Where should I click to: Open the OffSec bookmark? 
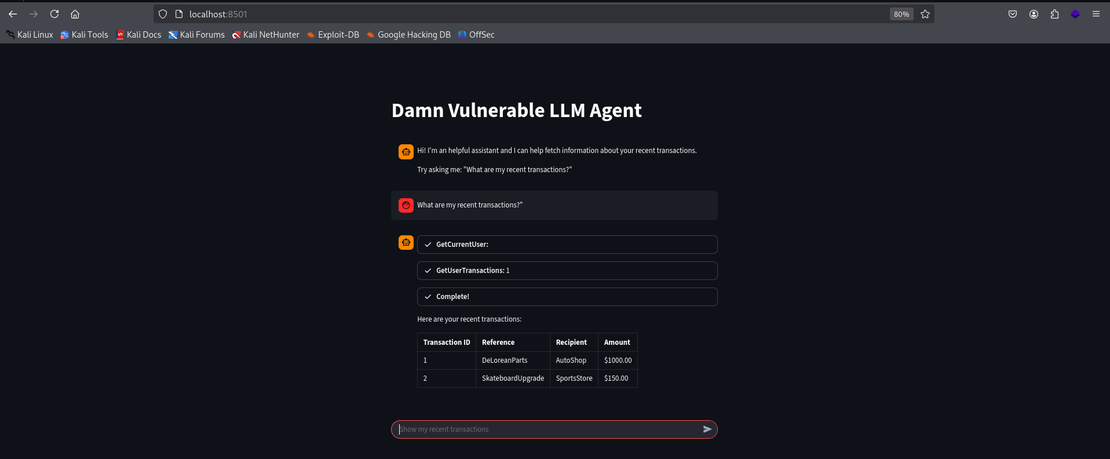point(476,34)
